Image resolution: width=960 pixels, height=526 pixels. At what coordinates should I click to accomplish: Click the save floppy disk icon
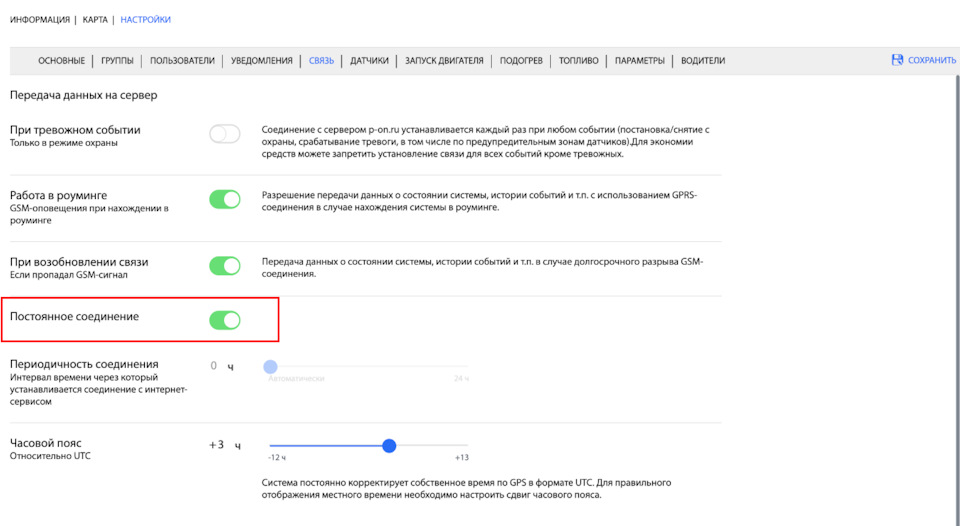(897, 60)
